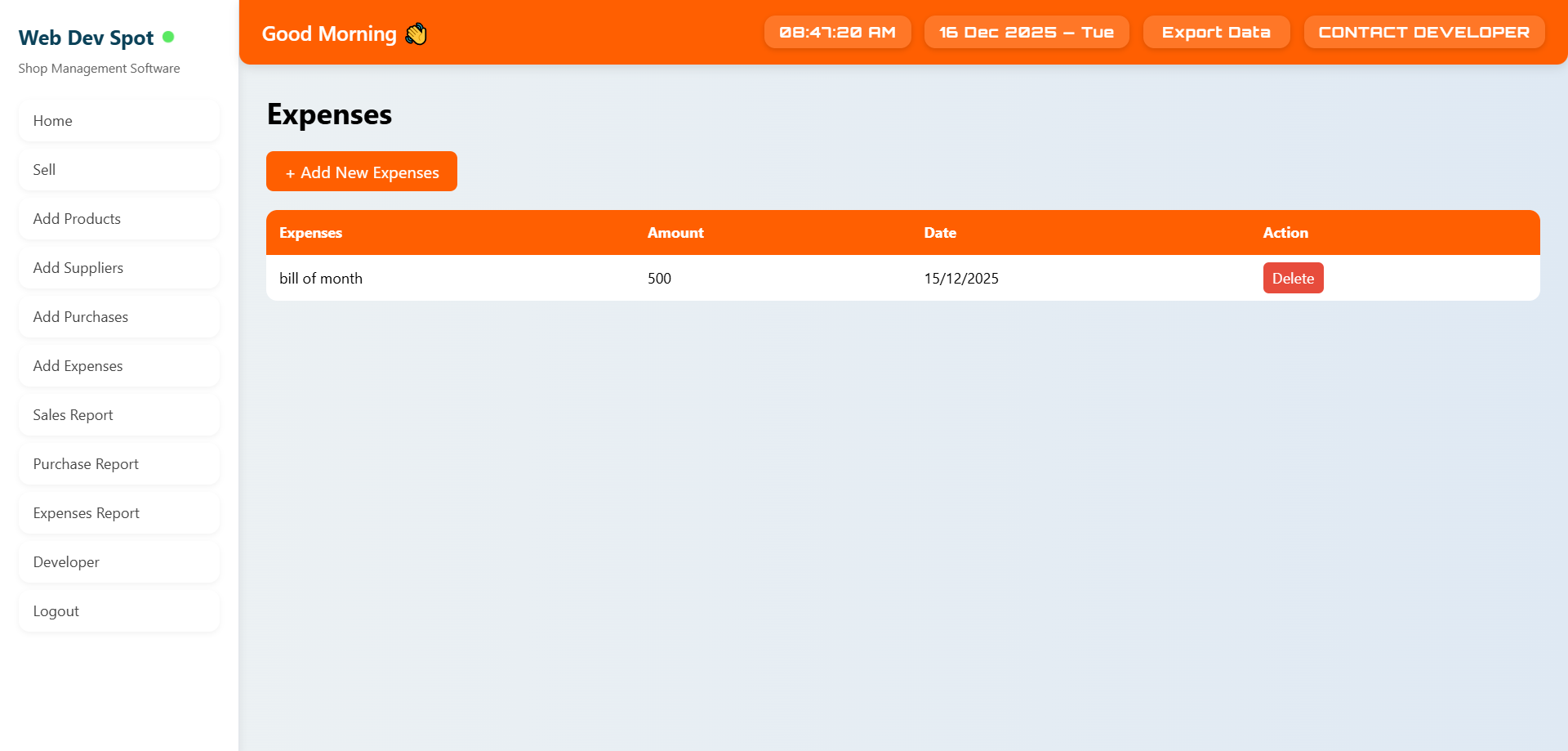1568x751 pixels.
Task: Open the Add Expenses page
Action: pos(119,366)
